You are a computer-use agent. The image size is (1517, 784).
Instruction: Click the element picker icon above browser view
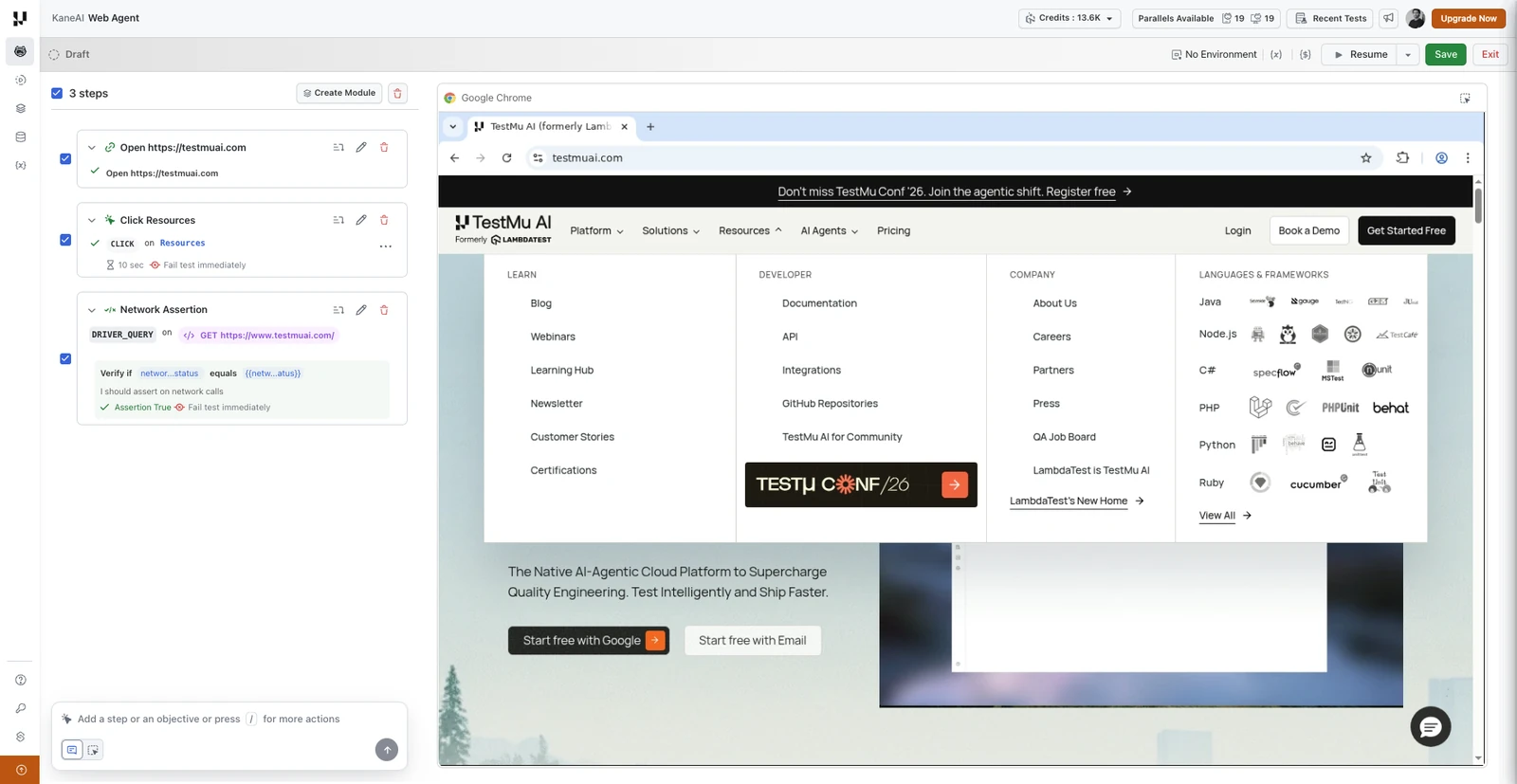pos(1465,98)
